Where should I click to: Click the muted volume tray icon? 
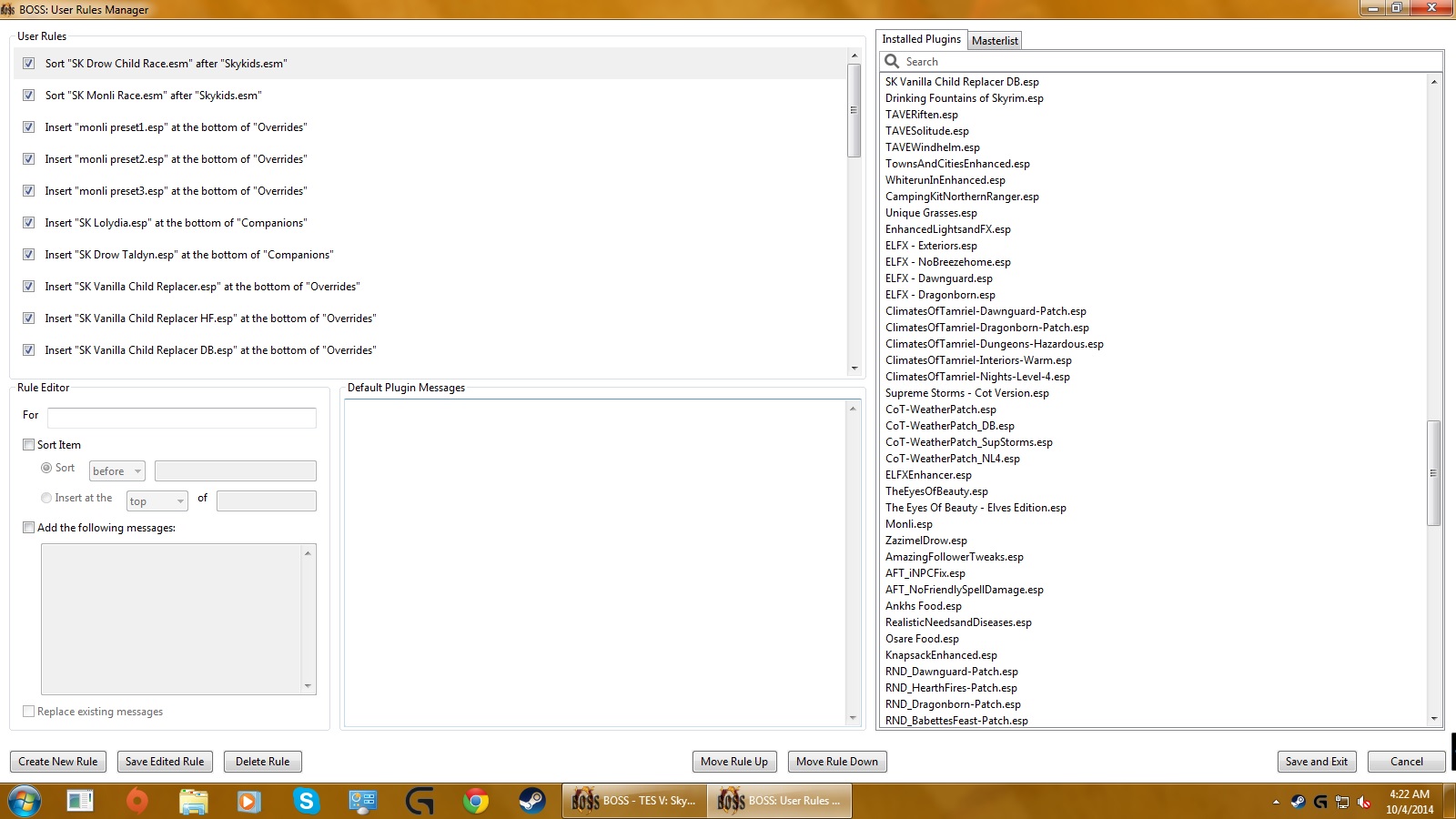[1364, 802]
